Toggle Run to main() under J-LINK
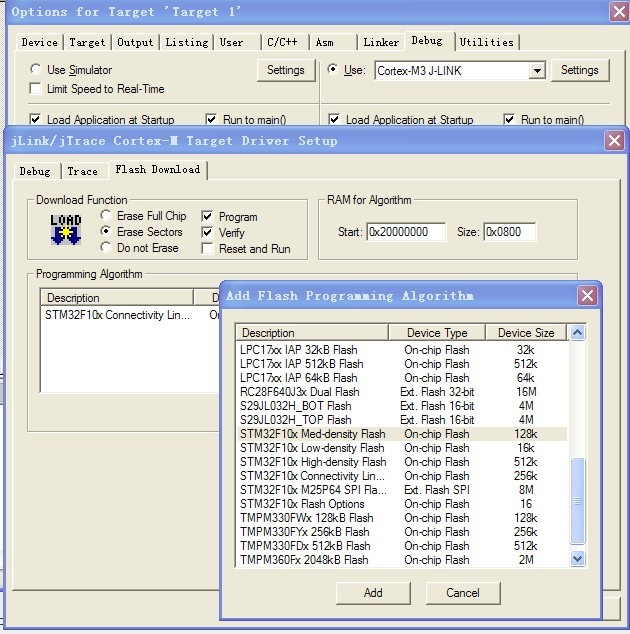Image resolution: width=630 pixels, height=634 pixels. [509, 119]
